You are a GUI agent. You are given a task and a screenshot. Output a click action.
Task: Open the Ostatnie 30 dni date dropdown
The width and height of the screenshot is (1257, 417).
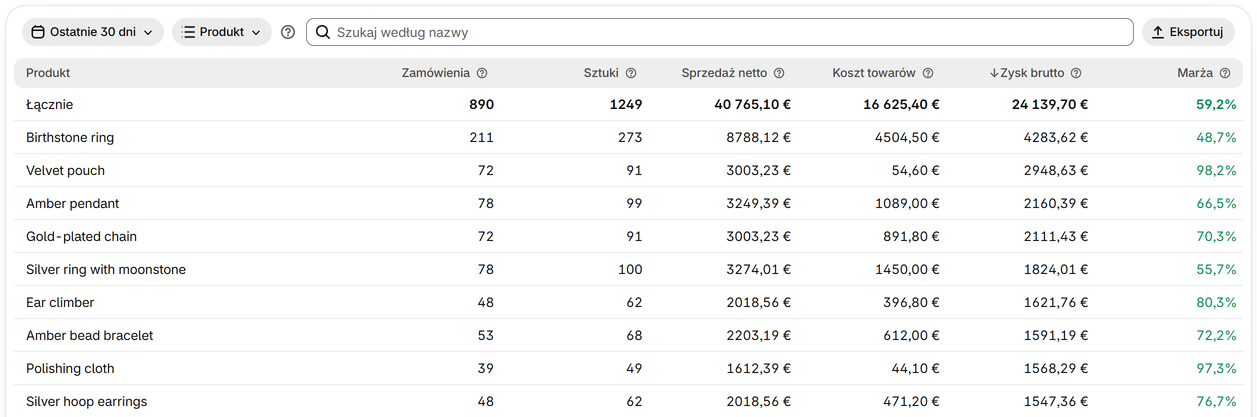pos(93,32)
